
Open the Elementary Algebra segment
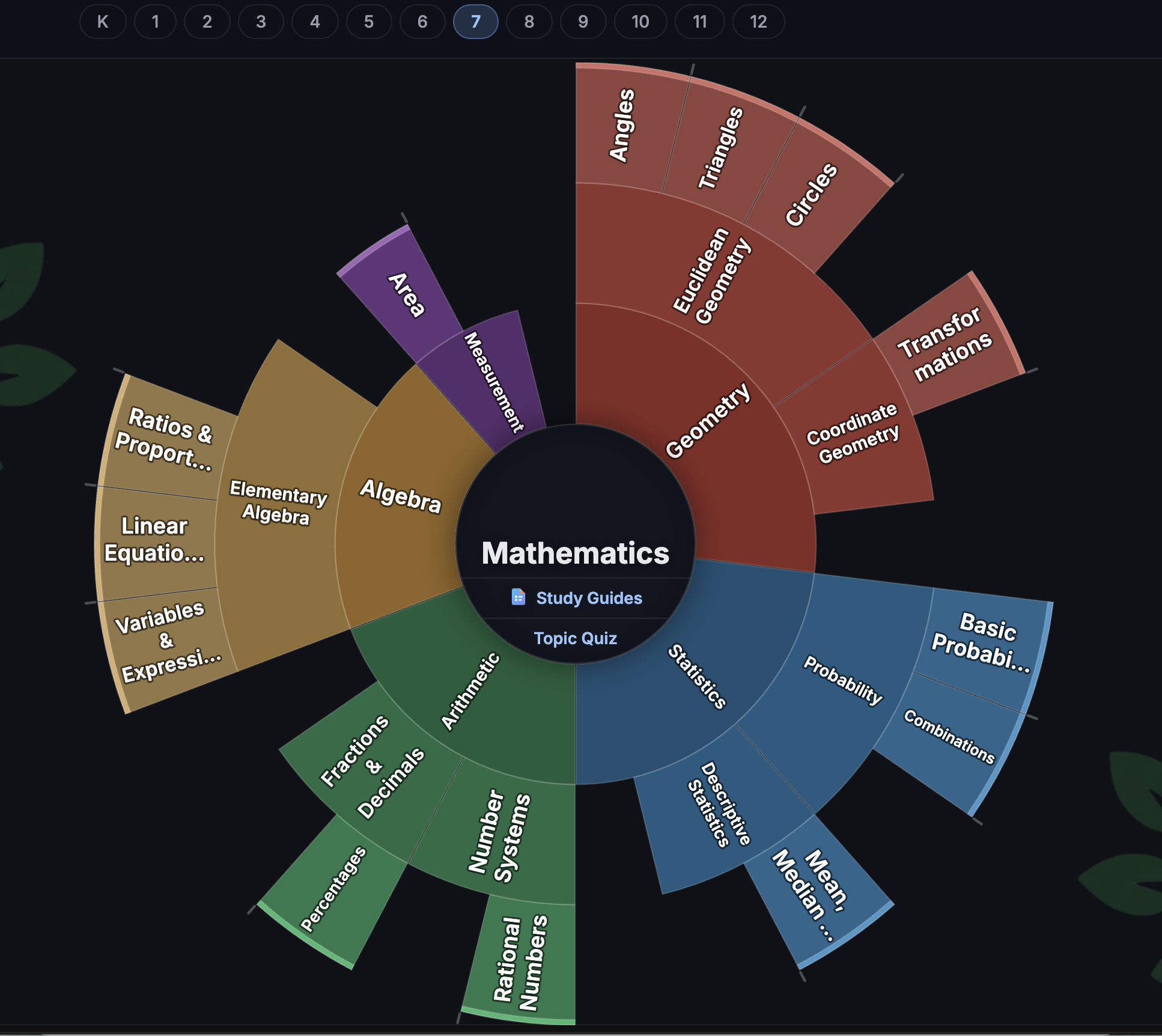pos(278,502)
